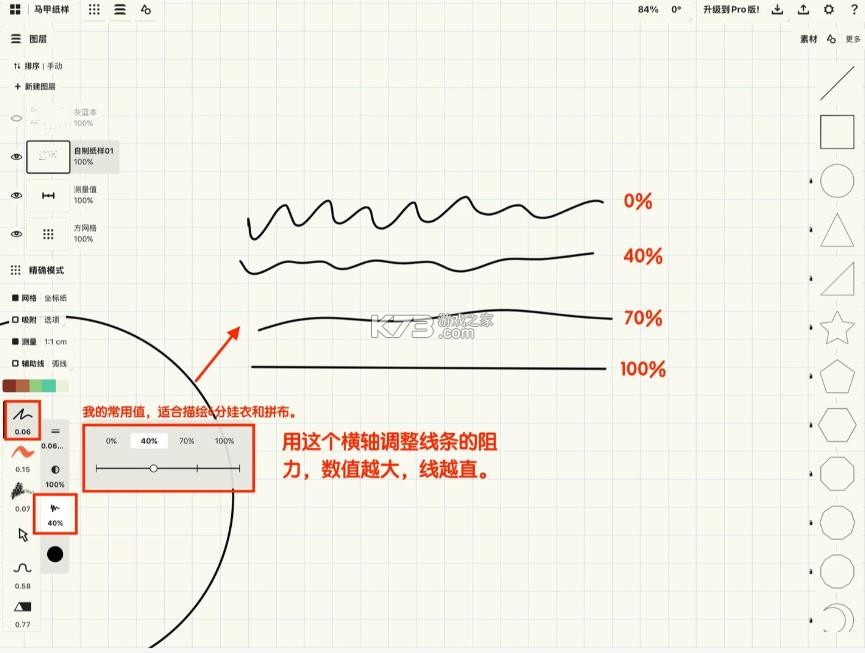Open the 更多 menu
This screenshot has width=865, height=653.
point(852,38)
